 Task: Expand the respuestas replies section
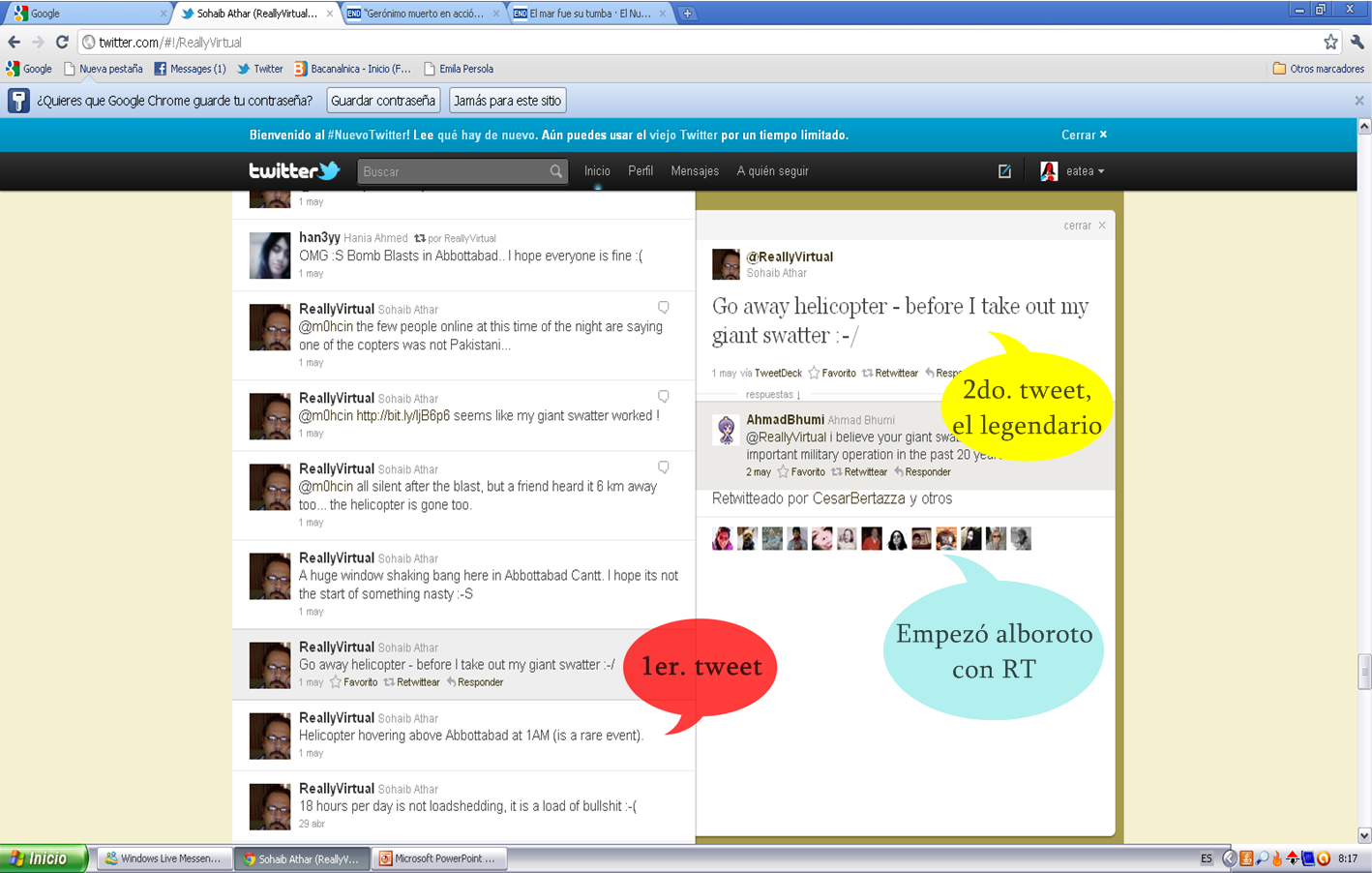coord(772,395)
